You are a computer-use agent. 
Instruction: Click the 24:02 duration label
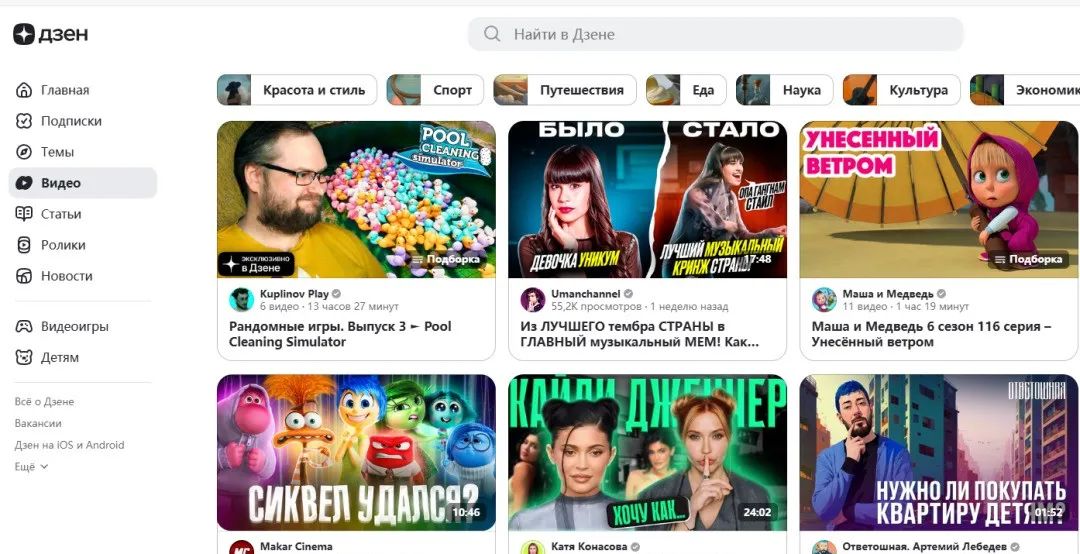pos(758,512)
